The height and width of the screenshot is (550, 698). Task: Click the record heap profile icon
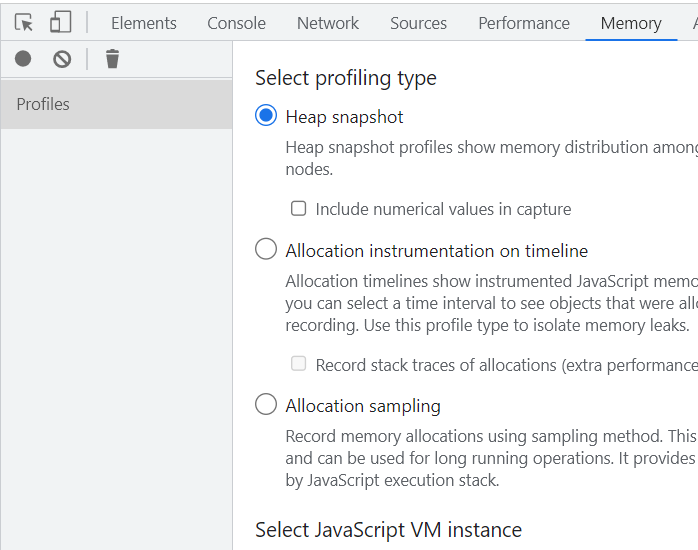coord(23,59)
